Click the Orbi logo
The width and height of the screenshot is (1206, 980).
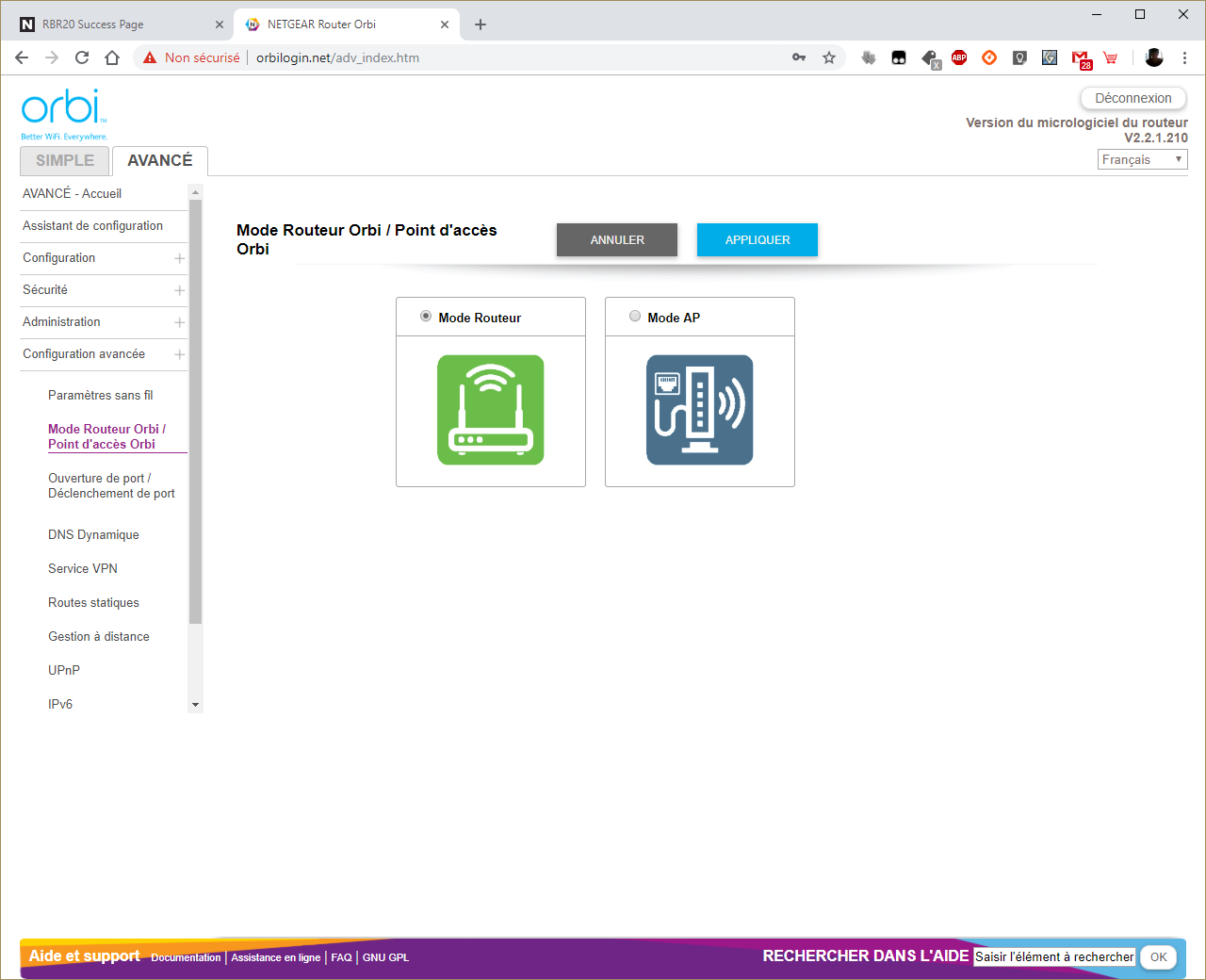pyautogui.click(x=64, y=115)
